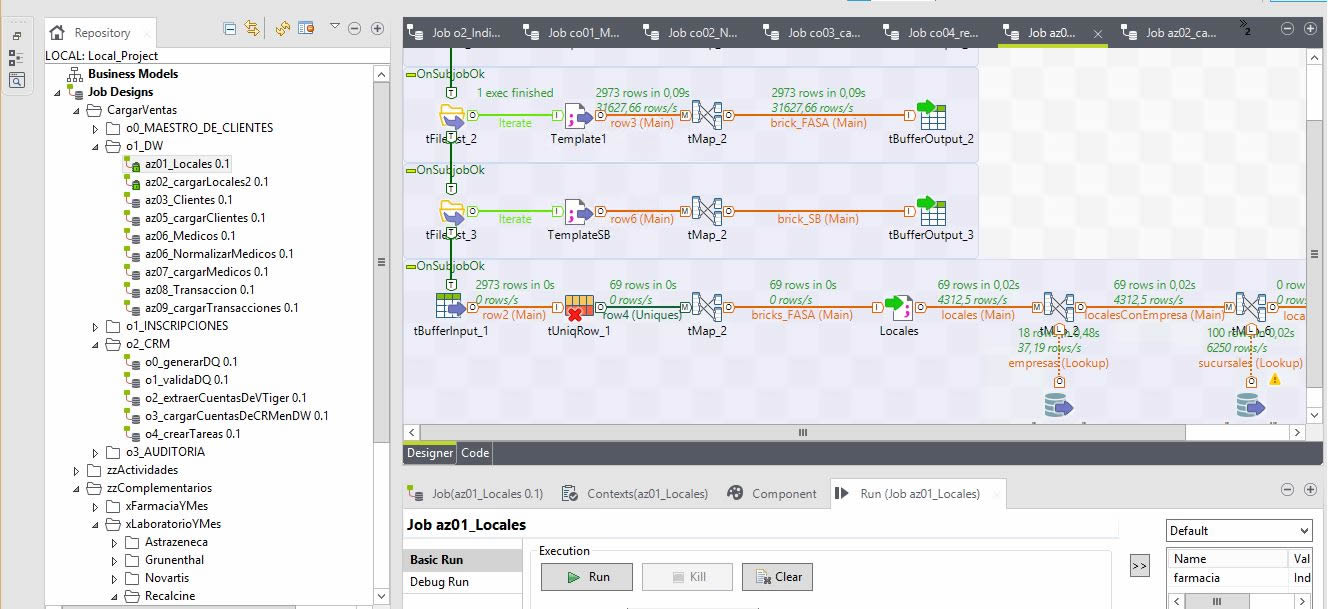The height and width of the screenshot is (609, 1328).
Task: Open the Contexts(az01_Locales) tab
Action: pos(636,494)
